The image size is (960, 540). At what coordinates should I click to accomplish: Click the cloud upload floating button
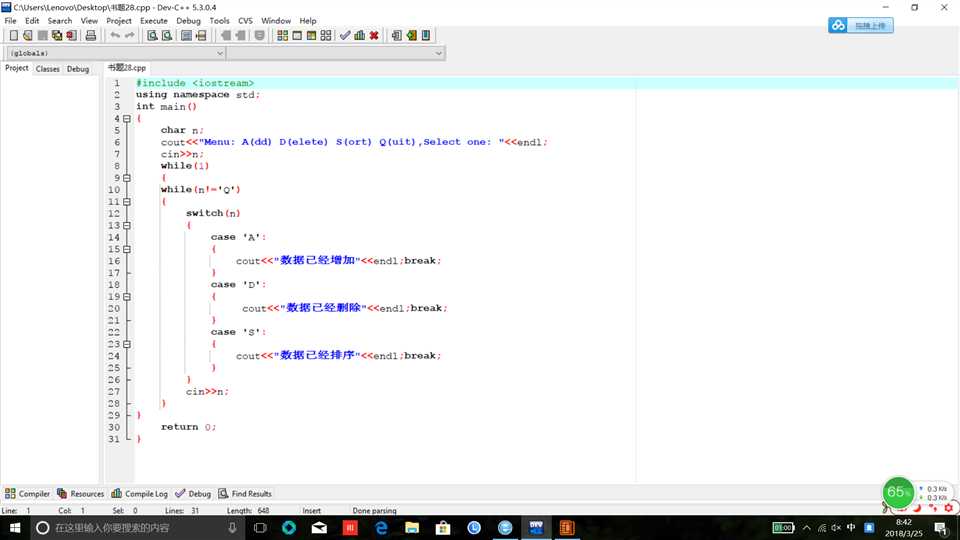(861, 25)
